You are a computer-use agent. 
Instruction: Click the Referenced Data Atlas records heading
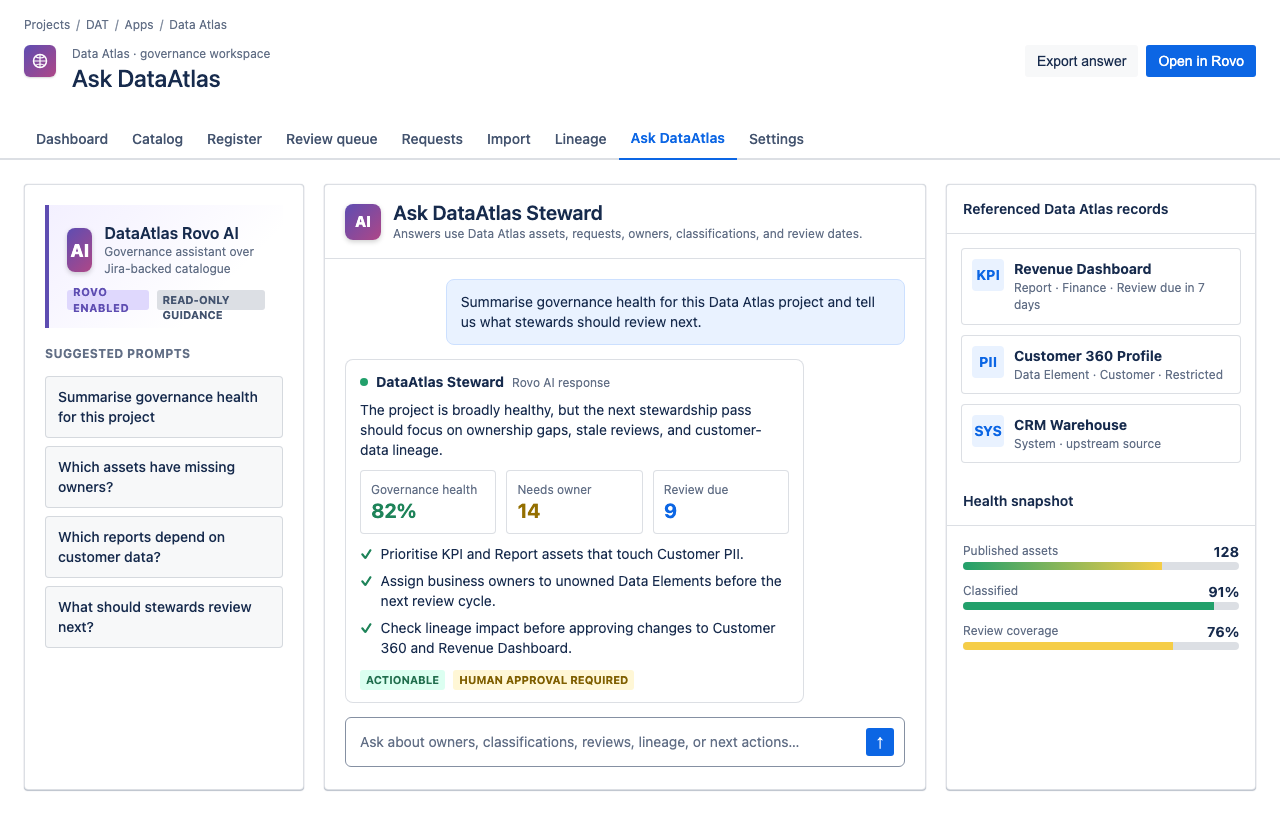point(1066,209)
